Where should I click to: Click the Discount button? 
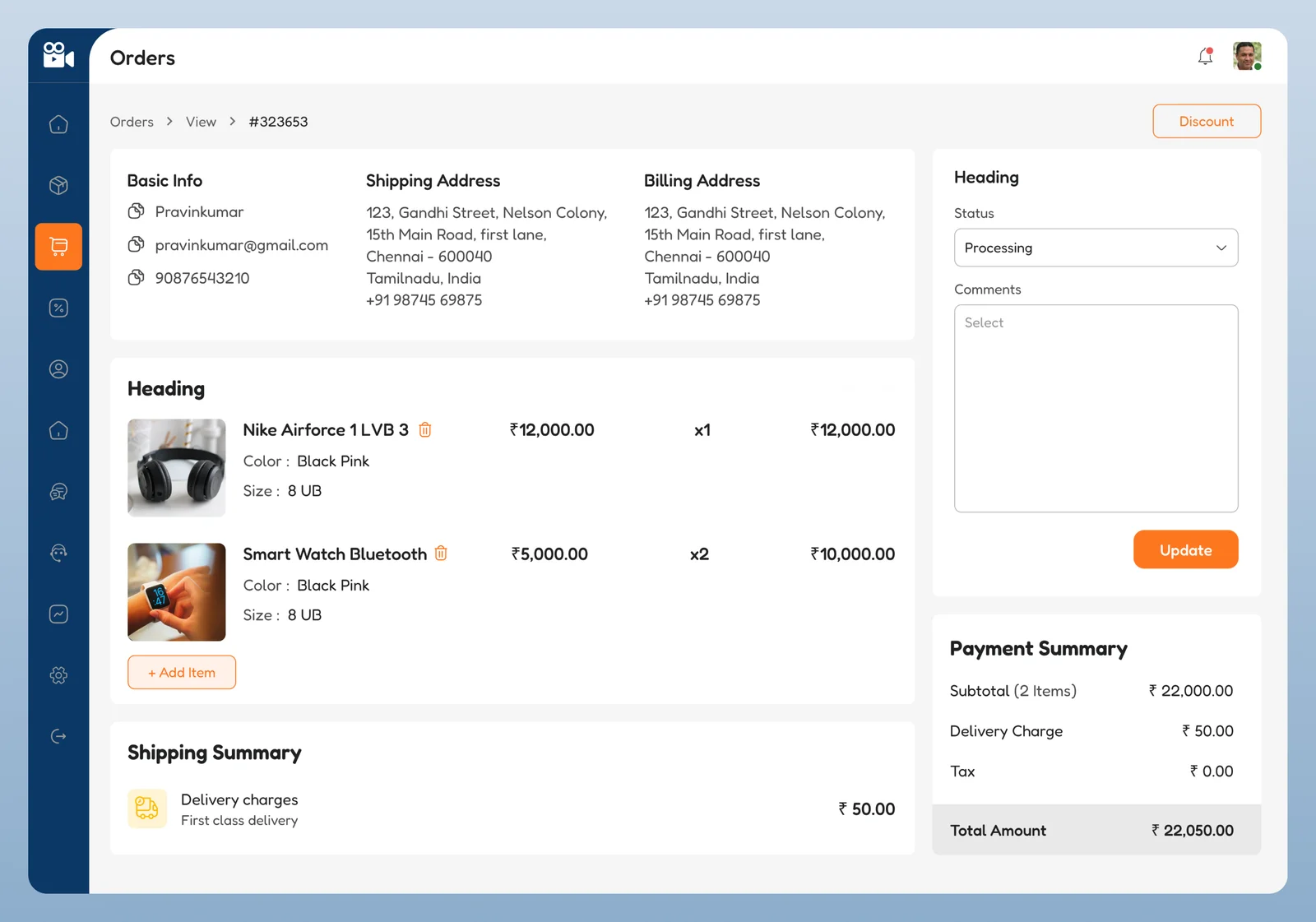pos(1207,121)
